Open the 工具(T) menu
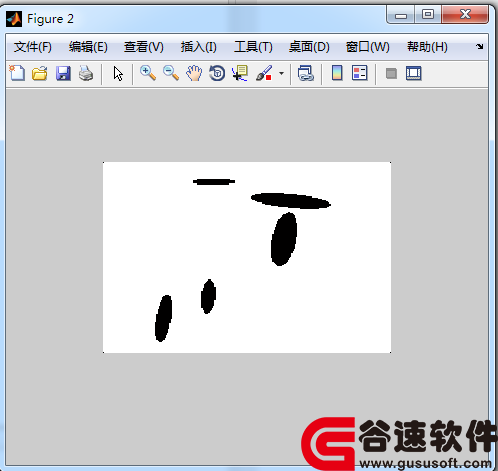This screenshot has height=471, width=498. (253, 47)
